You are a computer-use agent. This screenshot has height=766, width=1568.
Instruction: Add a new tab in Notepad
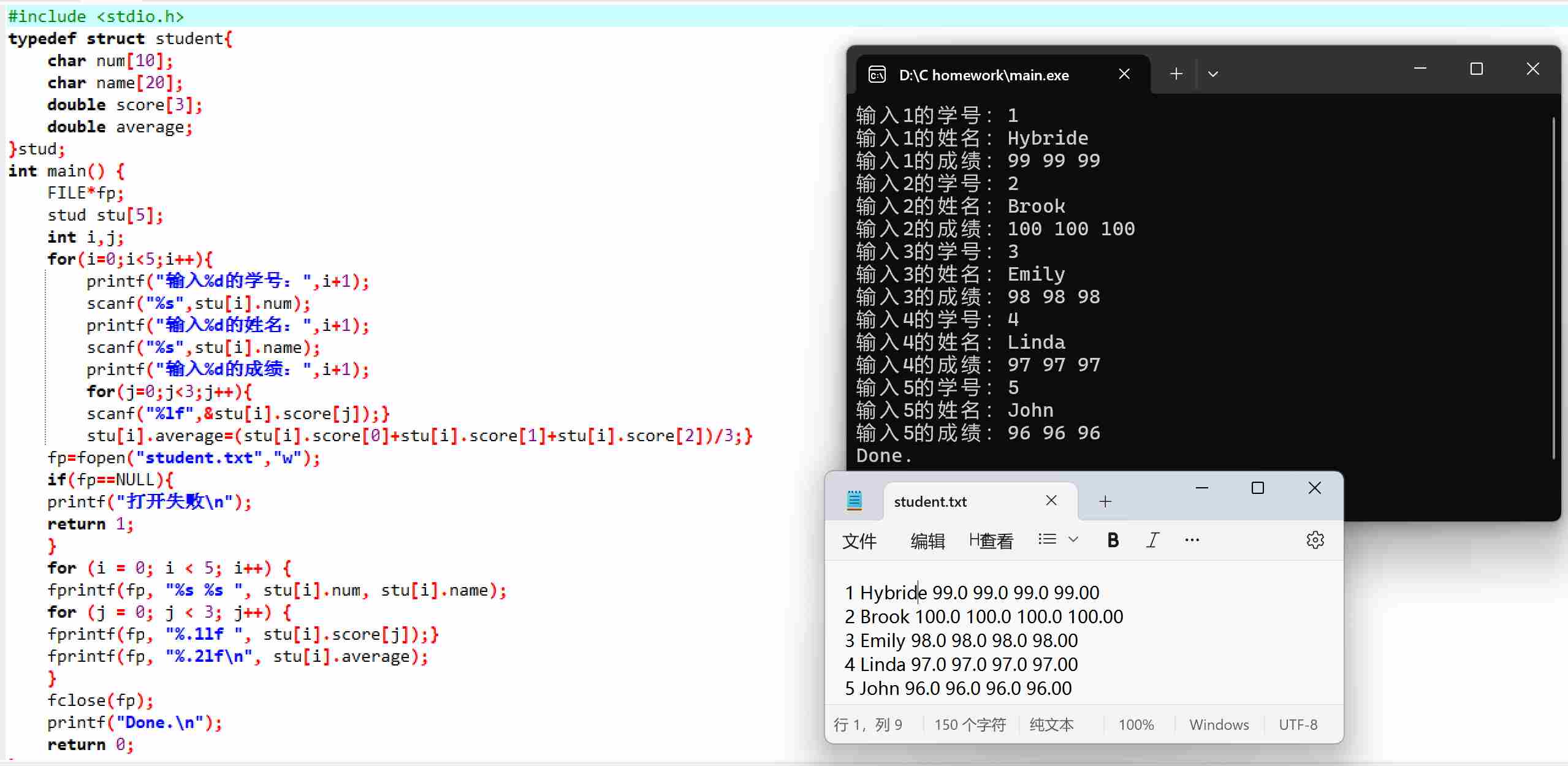pos(1105,502)
